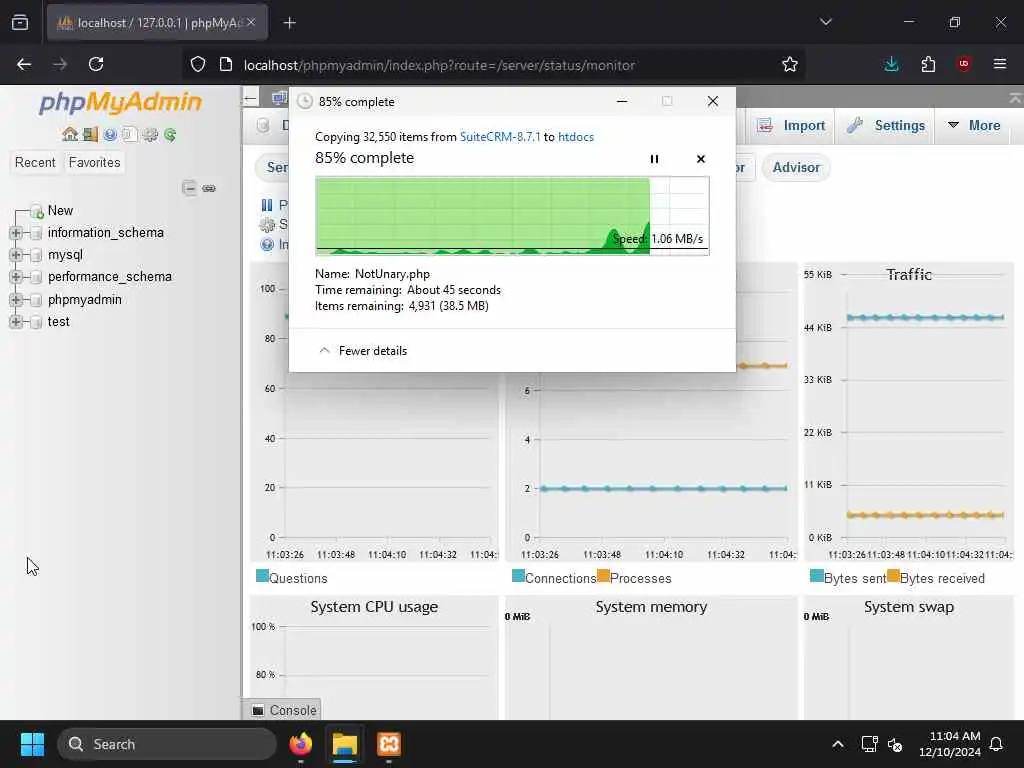Click the New database icon in tree
Screen dimensions: 1024x768
(x=37, y=211)
